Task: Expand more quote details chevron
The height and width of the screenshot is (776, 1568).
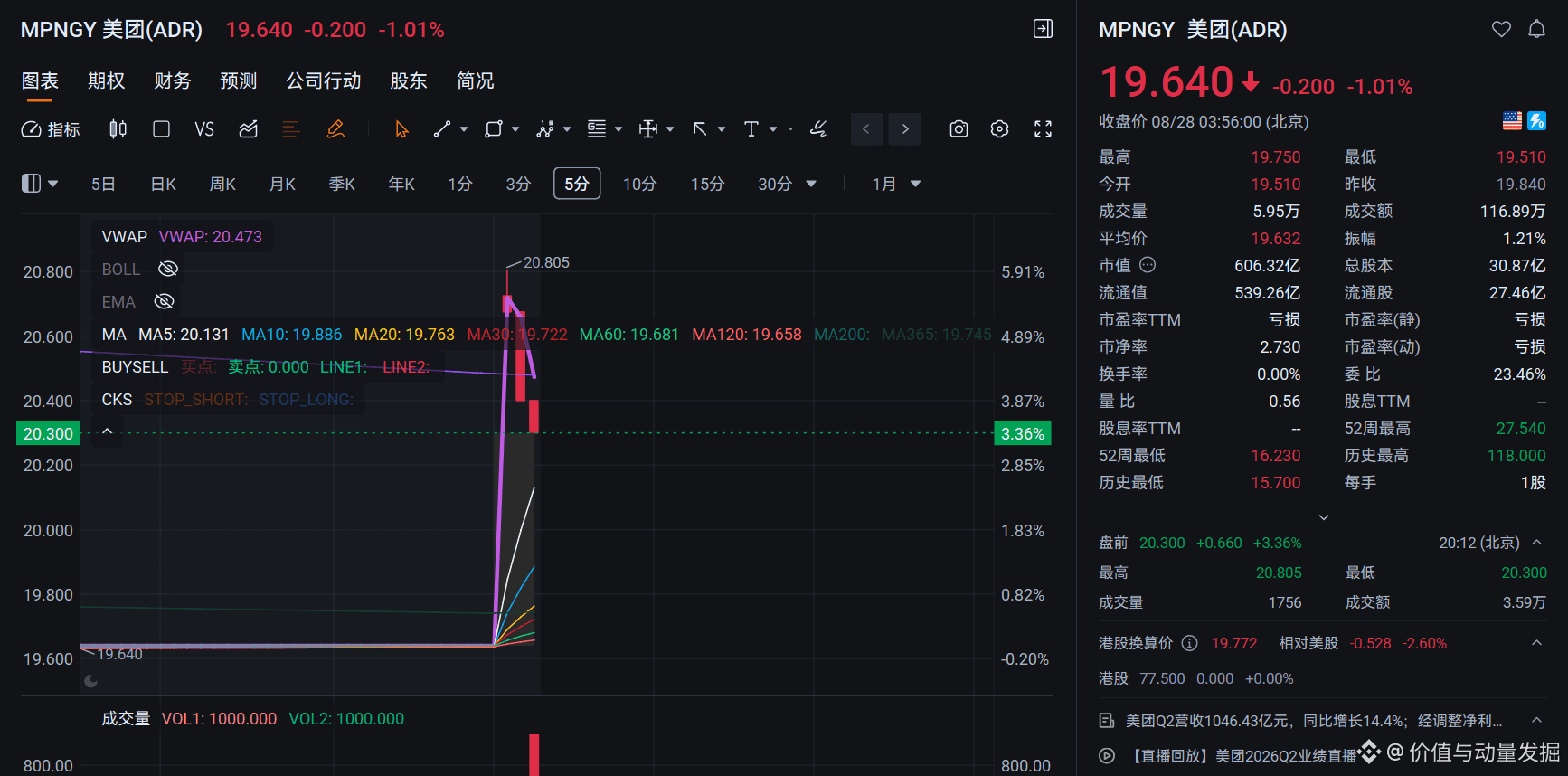Action: 1324,517
